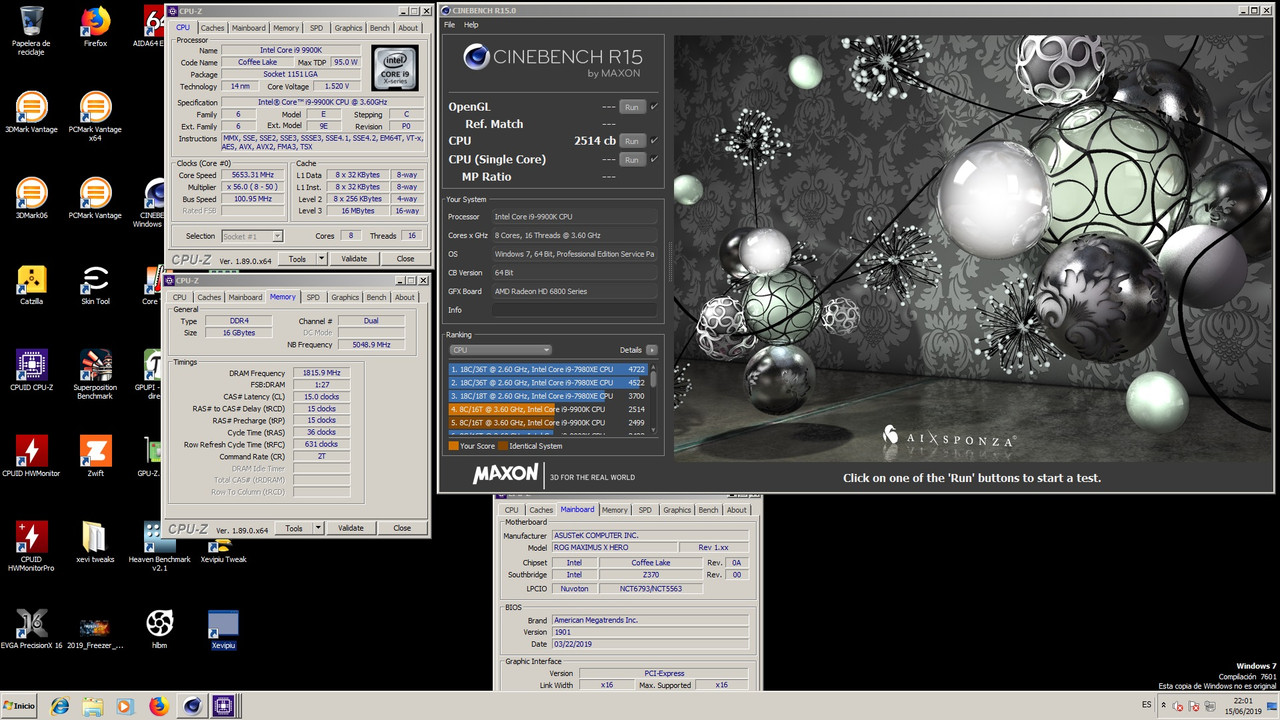Open Windows Explorer from the taskbar
The height and width of the screenshot is (720, 1280).
click(92, 706)
